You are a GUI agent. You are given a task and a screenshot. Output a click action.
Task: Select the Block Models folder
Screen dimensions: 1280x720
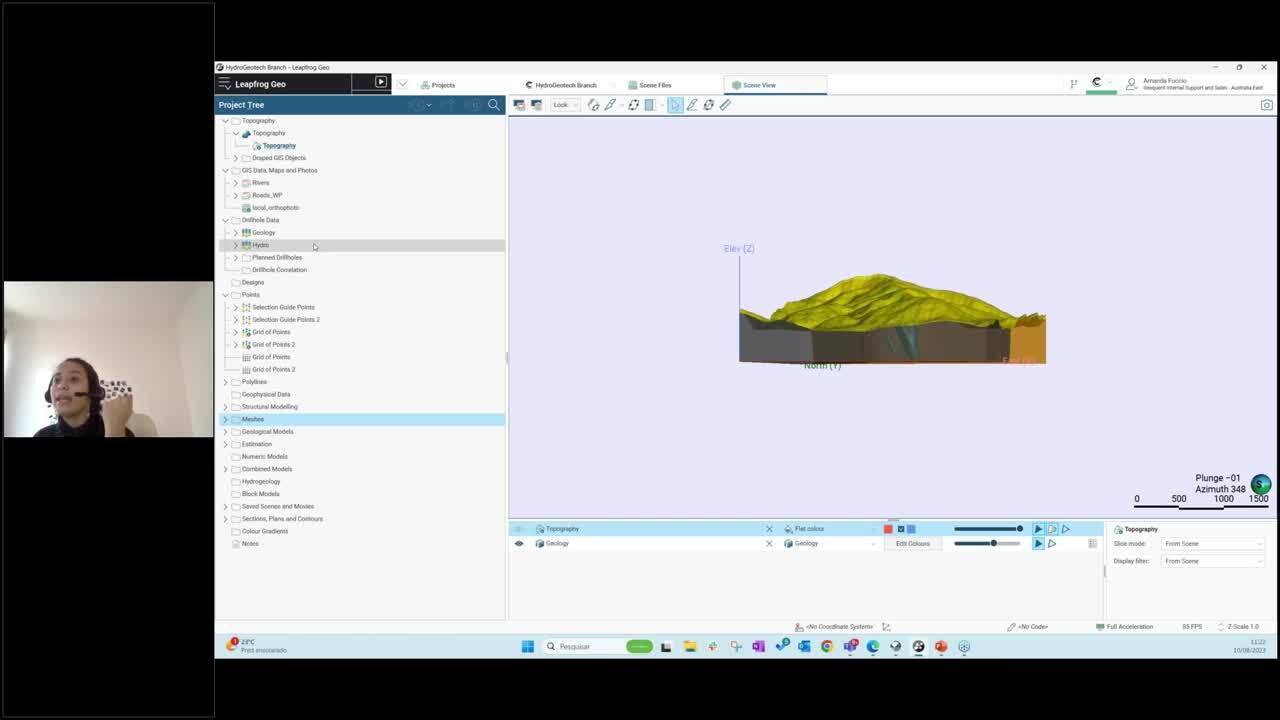tap(260, 494)
